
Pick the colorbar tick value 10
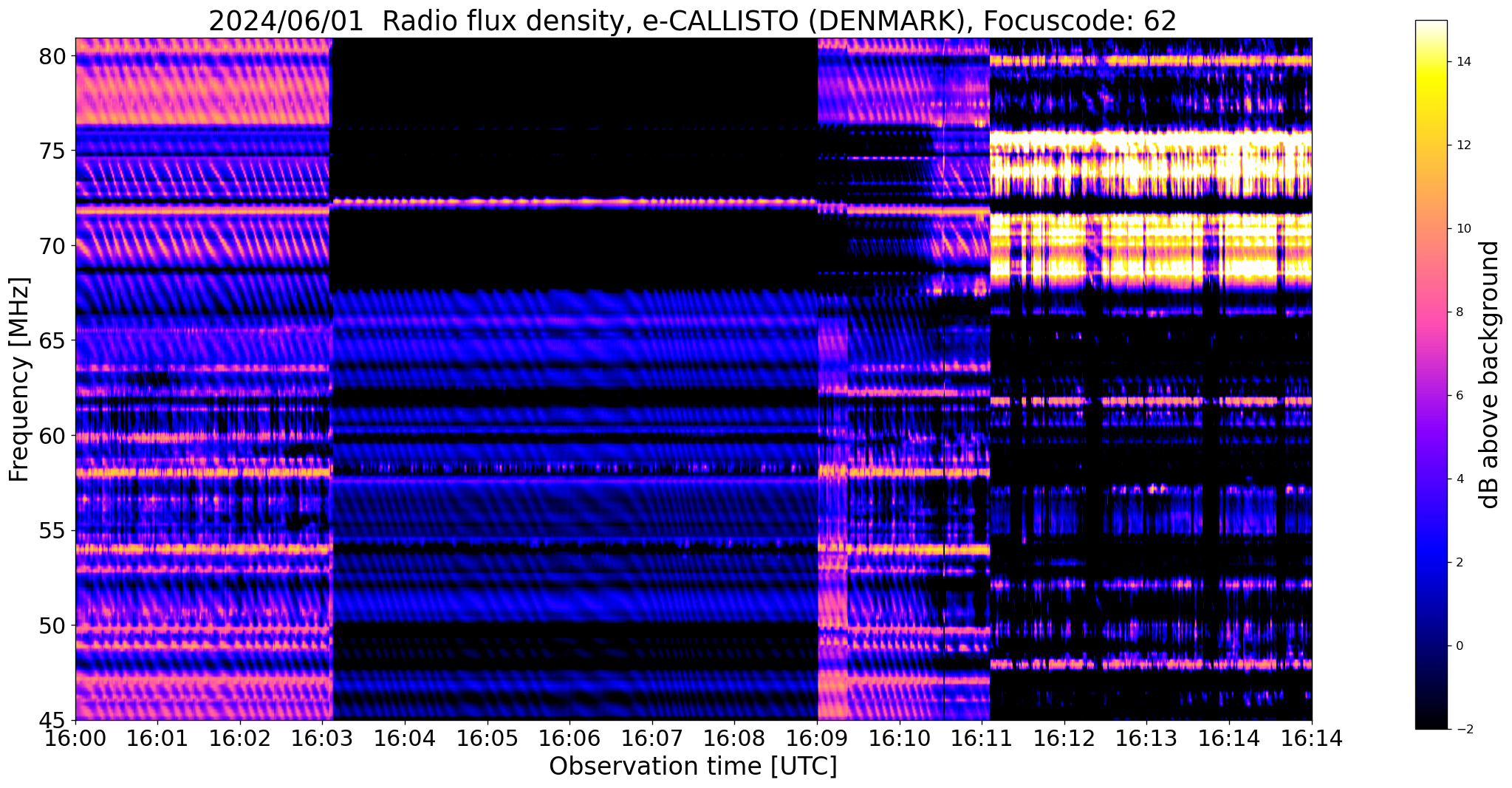(x=1464, y=229)
